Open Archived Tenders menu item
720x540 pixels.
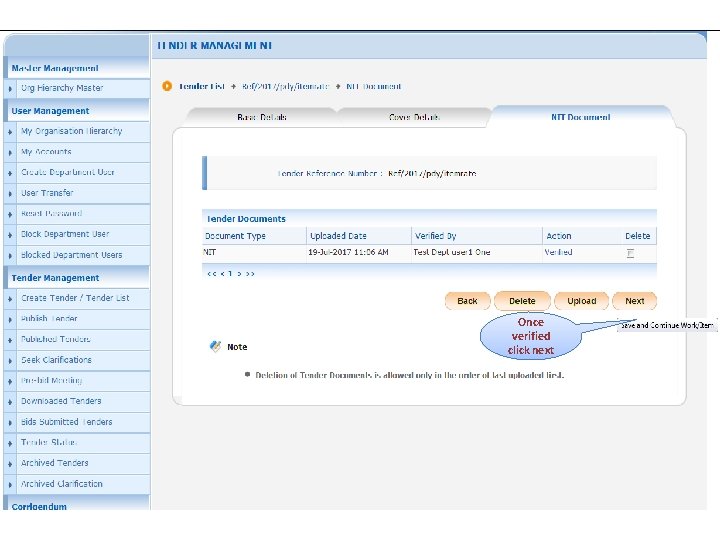pos(55,463)
